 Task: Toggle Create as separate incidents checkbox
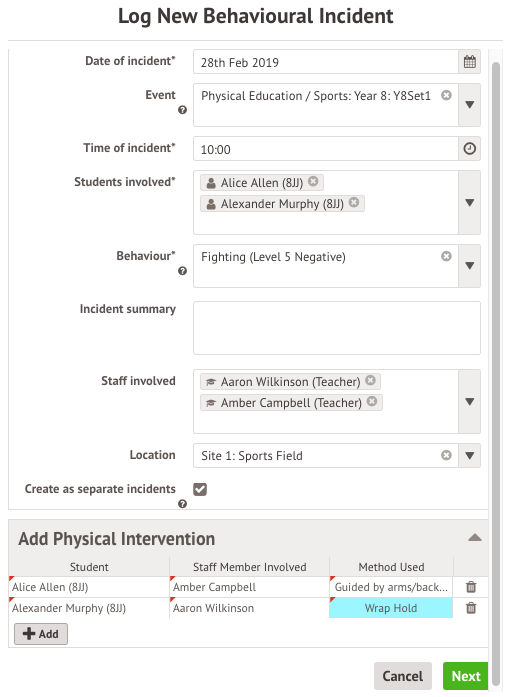click(200, 489)
